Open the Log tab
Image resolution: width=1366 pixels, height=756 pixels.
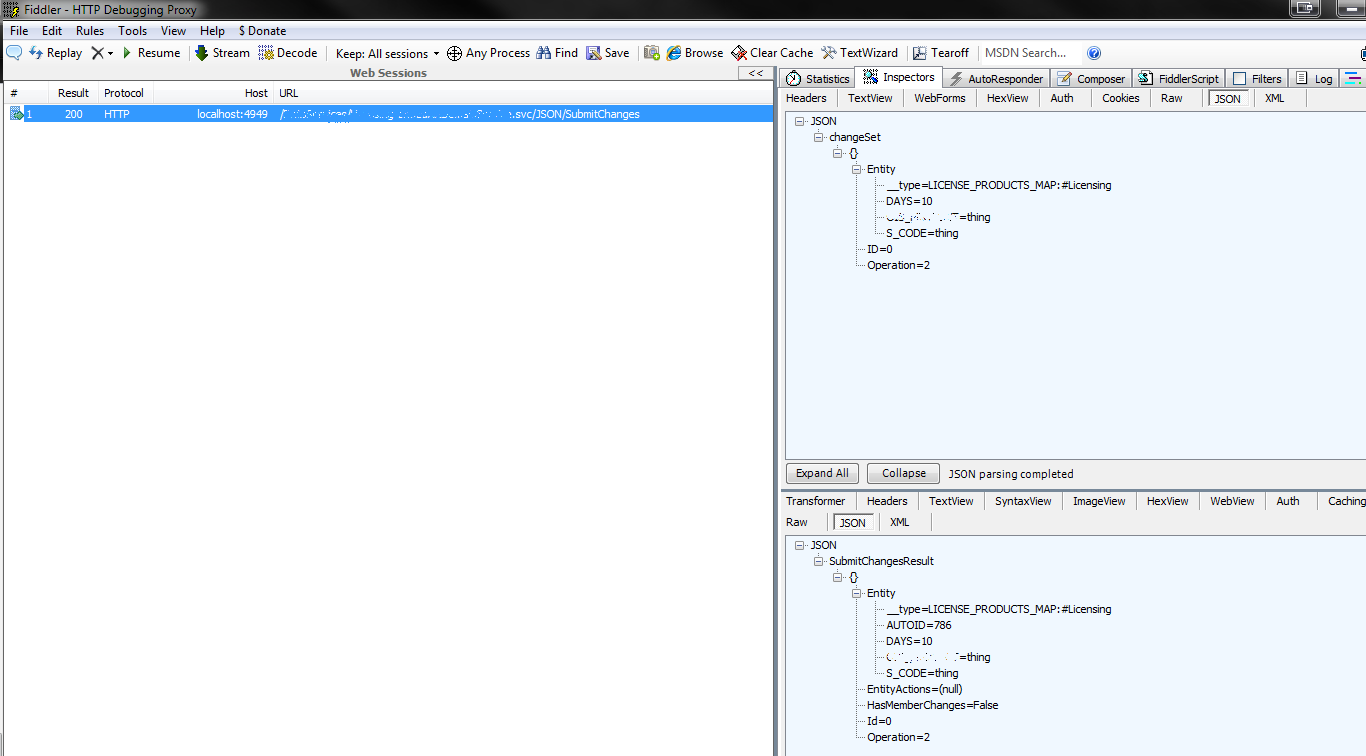[x=1314, y=79]
